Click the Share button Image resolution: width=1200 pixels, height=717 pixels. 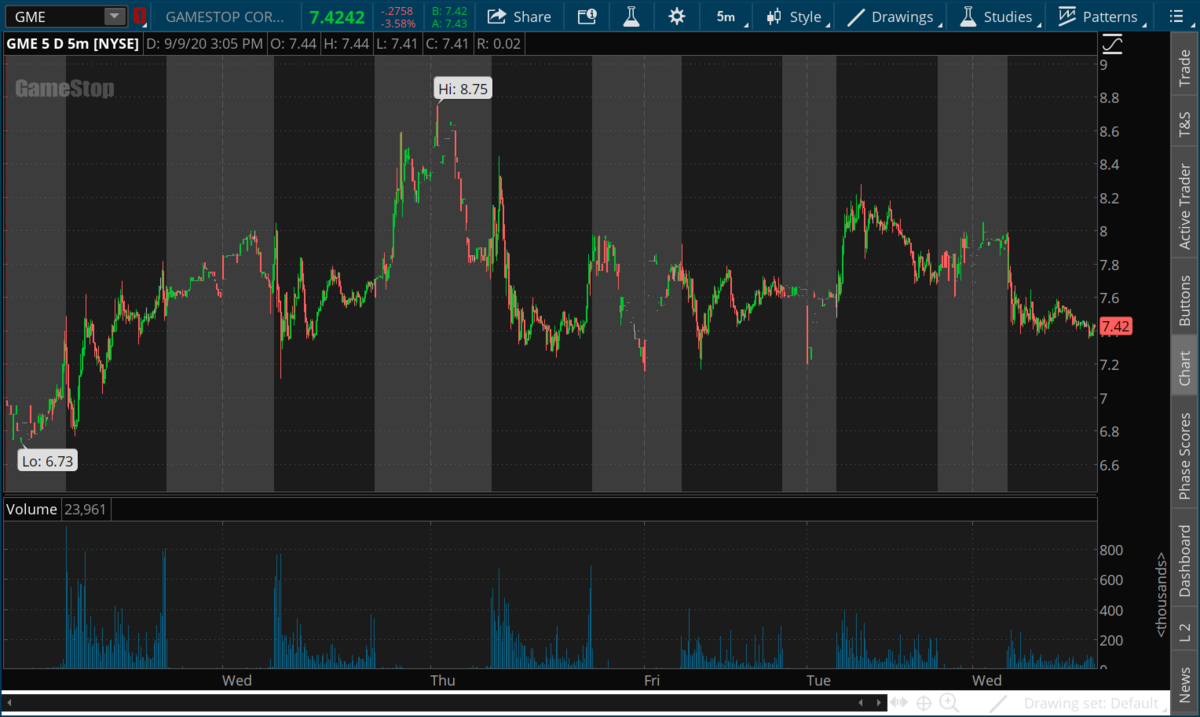pos(519,16)
